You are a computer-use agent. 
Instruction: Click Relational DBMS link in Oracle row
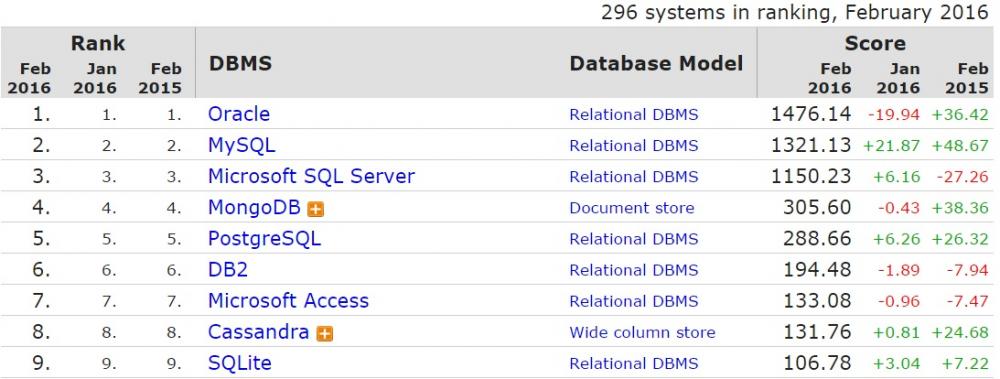tap(634, 115)
